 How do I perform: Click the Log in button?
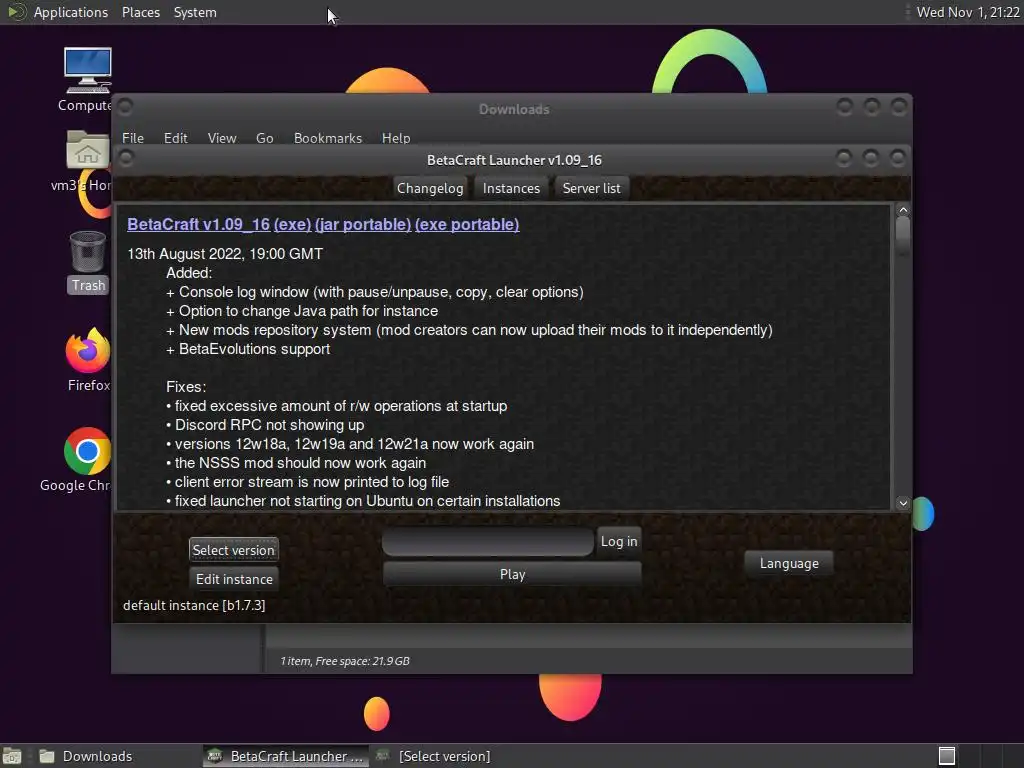(619, 541)
